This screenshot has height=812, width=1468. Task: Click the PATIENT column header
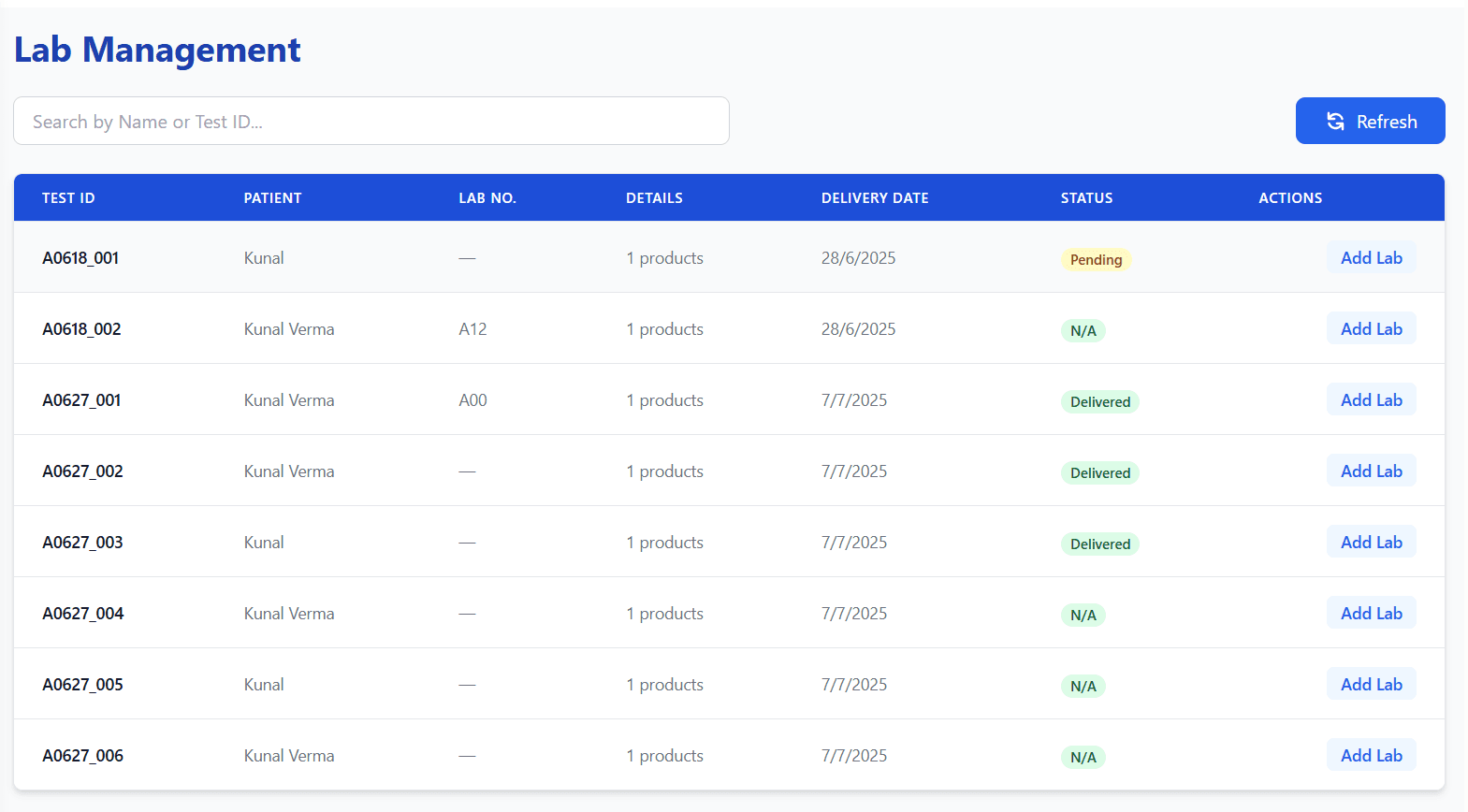272,198
